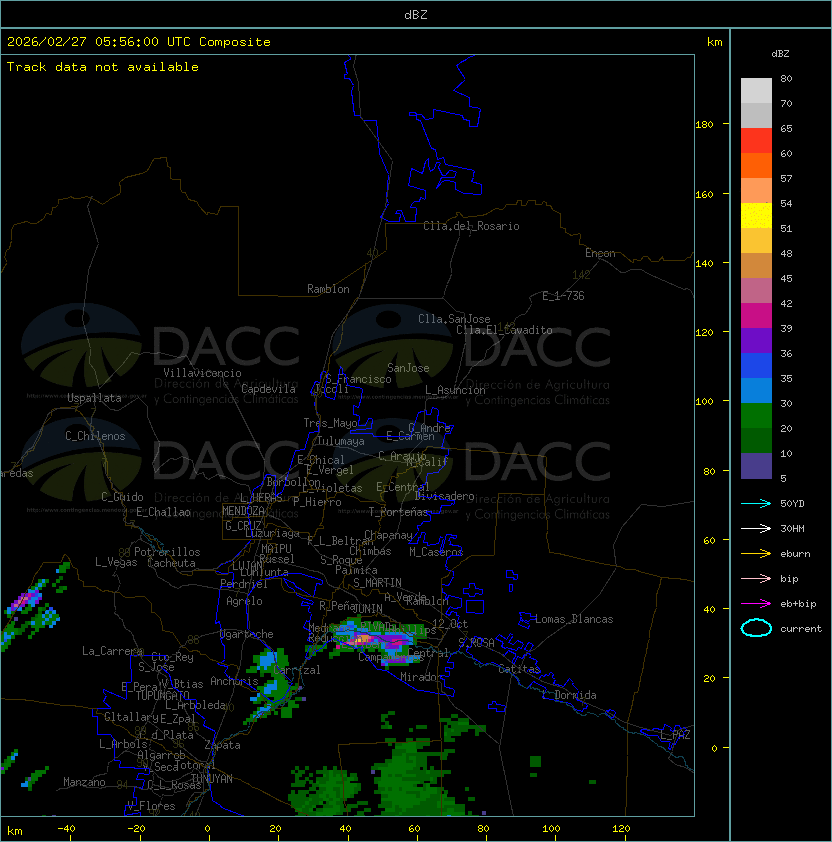Viewport: 832px width, 842px height.
Task: Pick the purple swatch below 39 dBZ
Action: point(756,340)
